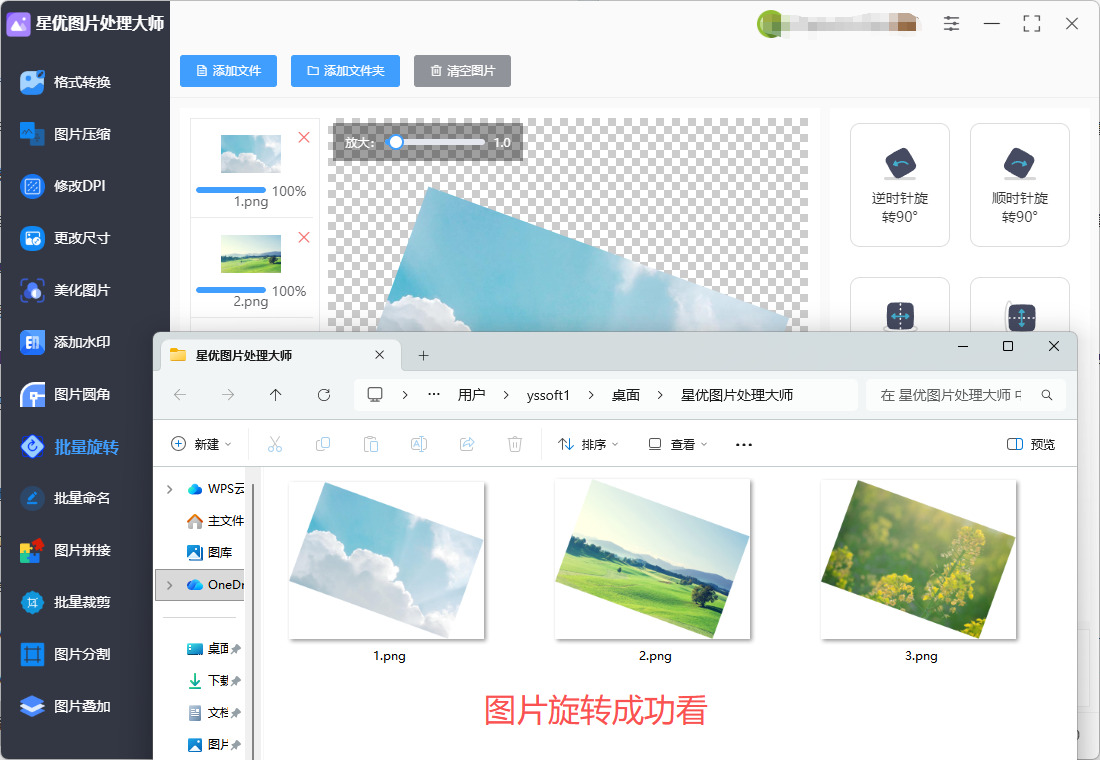Open 图片圆角 tool

pyautogui.click(x=65, y=394)
